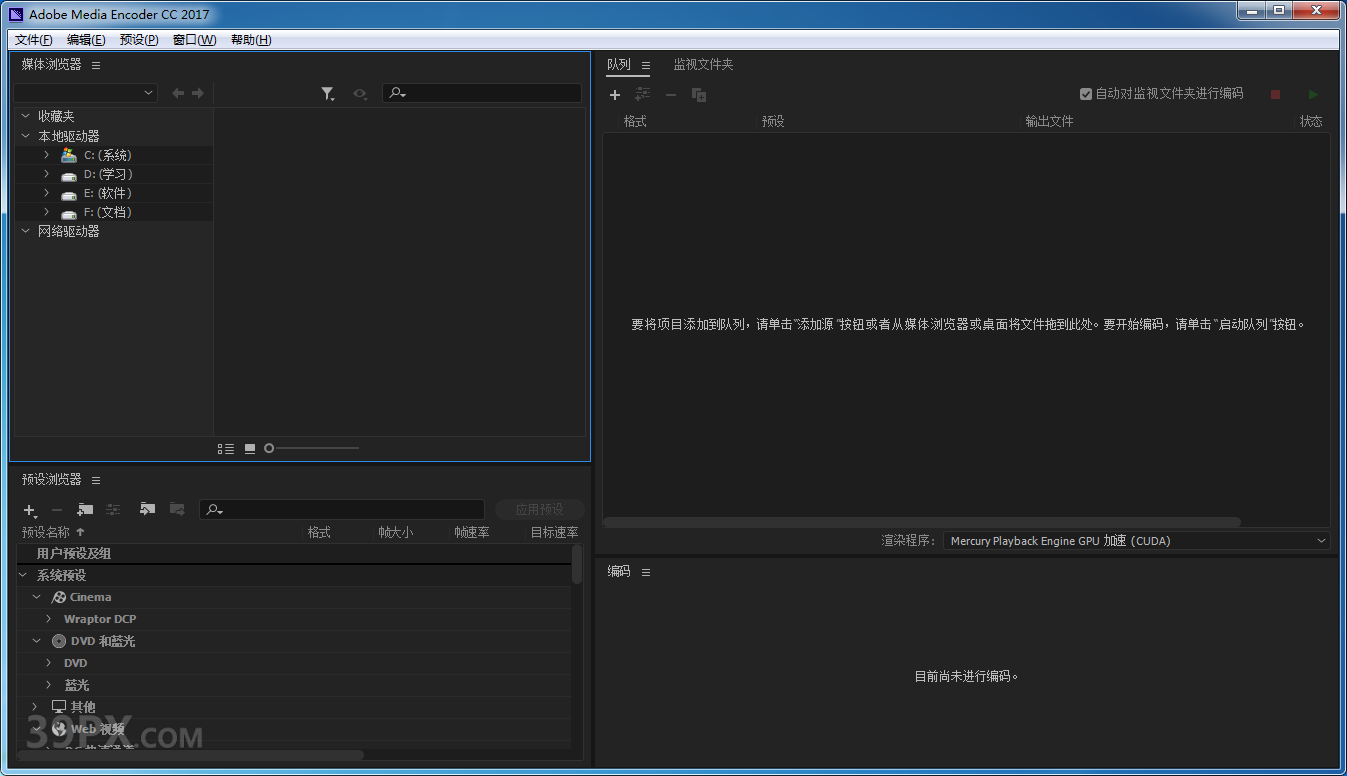1347x776 pixels.
Task: Switch Media Browser to list view
Action: (x=226, y=449)
